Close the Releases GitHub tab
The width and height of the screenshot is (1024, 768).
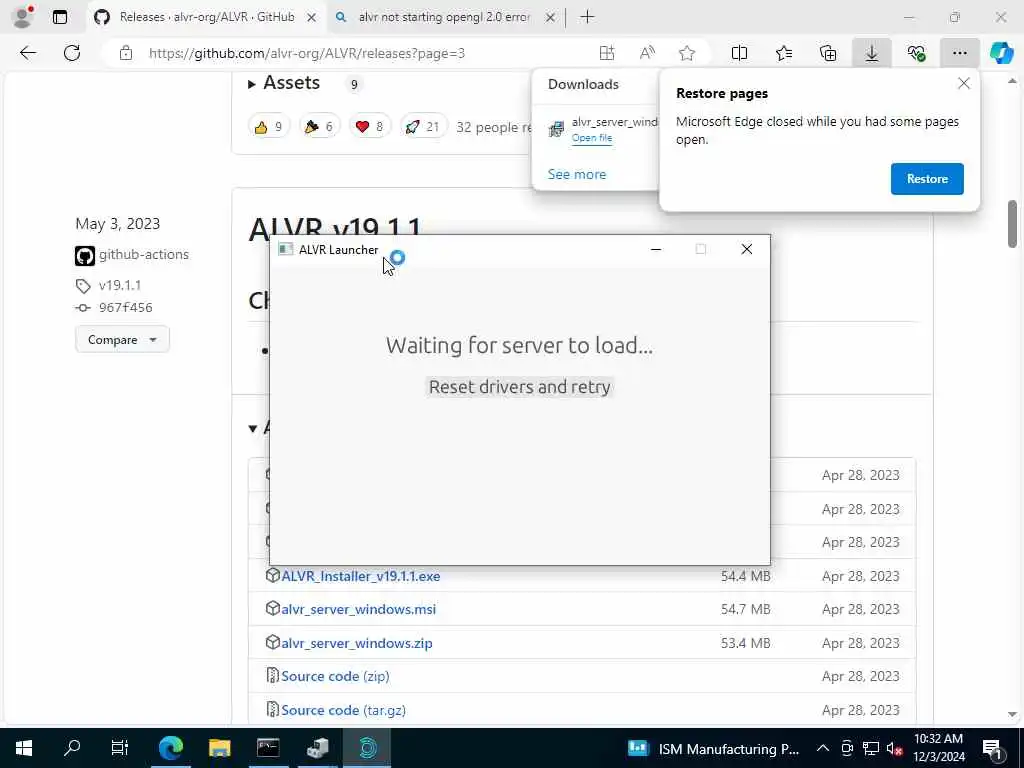(312, 18)
